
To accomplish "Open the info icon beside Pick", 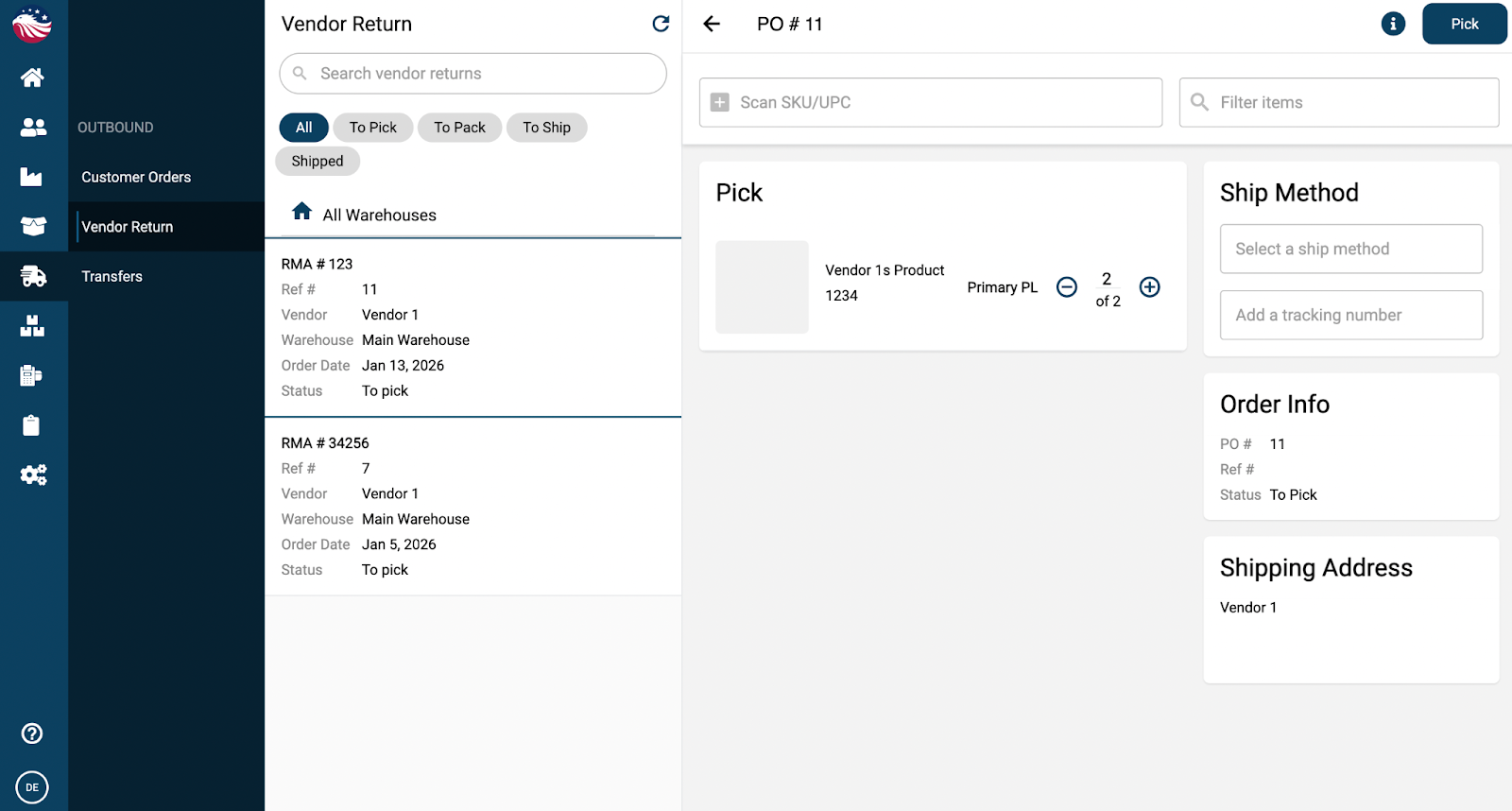I will click(x=1393, y=24).
